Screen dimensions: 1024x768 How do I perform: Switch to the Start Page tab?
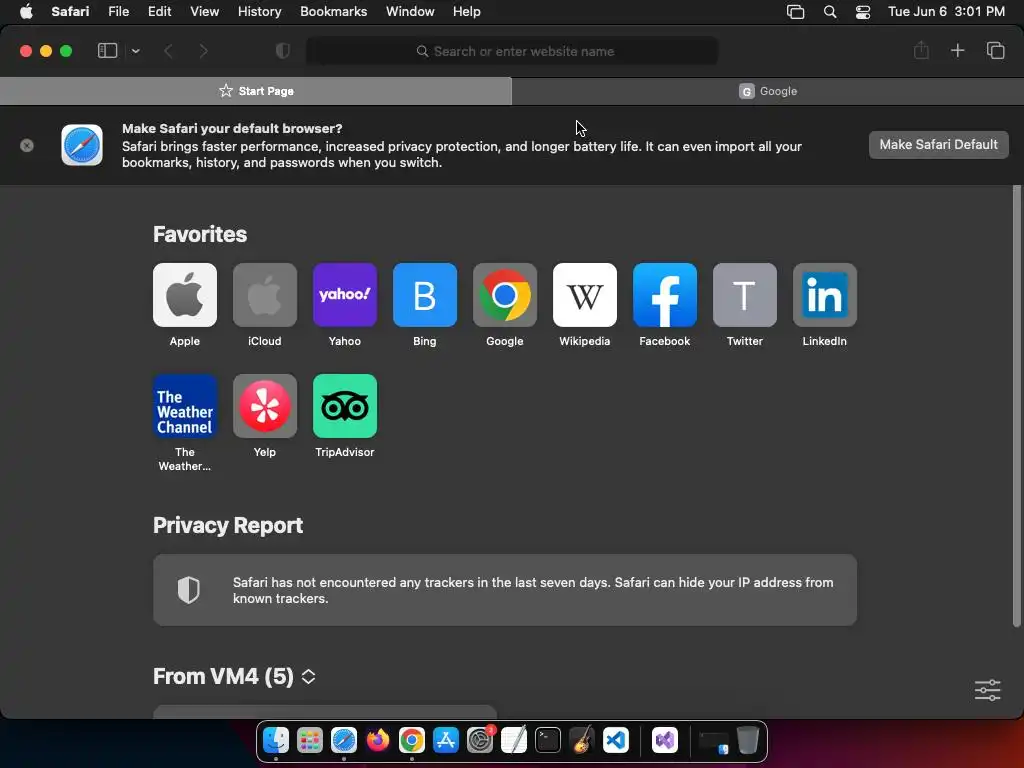tap(256, 91)
